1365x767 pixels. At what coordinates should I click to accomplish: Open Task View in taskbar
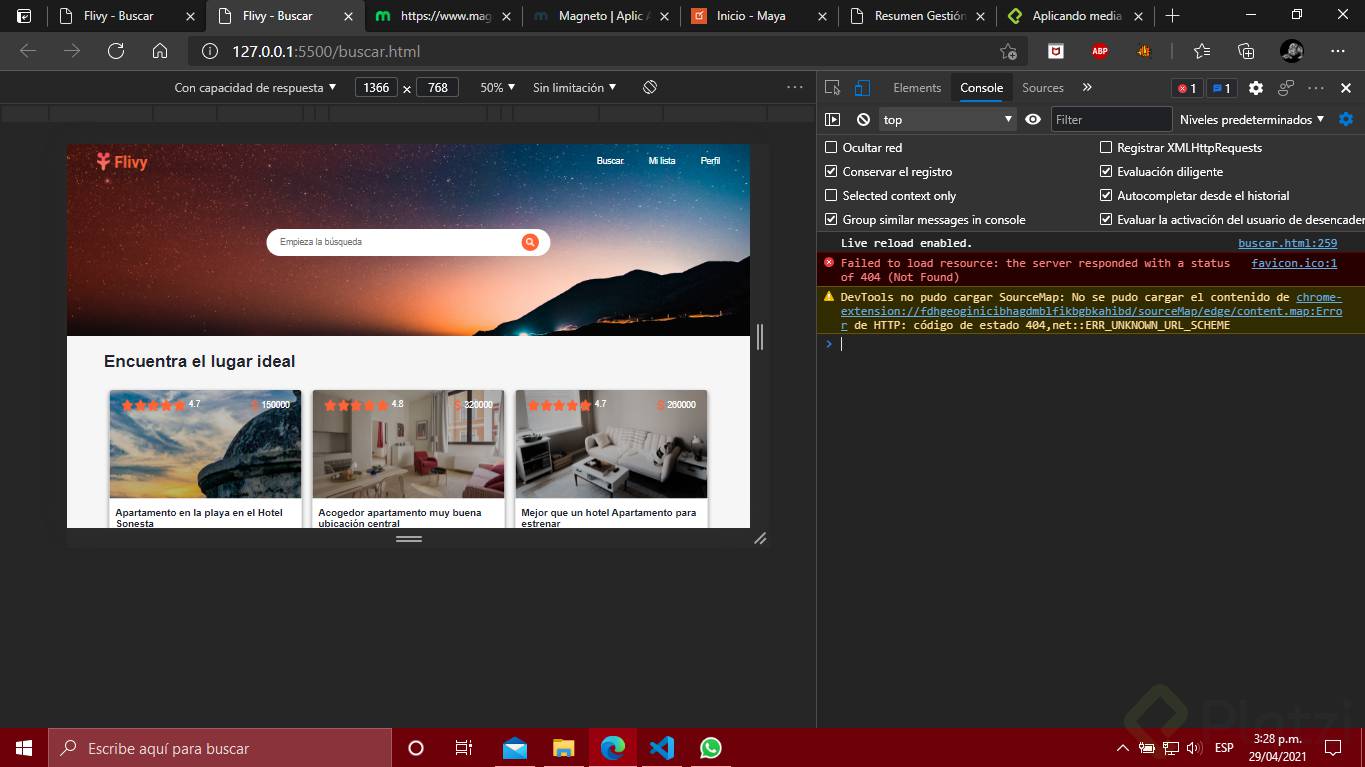click(x=464, y=747)
